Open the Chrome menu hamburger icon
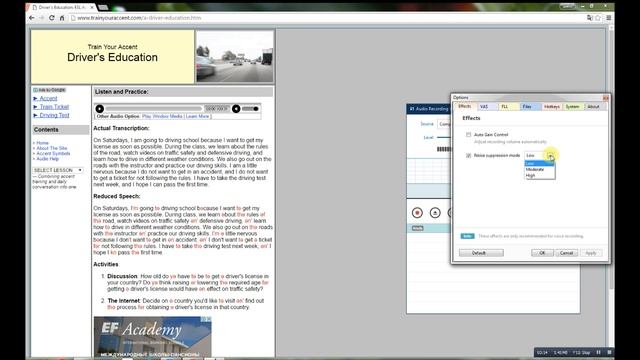Viewport: 640px width, 360px height. 609,18
